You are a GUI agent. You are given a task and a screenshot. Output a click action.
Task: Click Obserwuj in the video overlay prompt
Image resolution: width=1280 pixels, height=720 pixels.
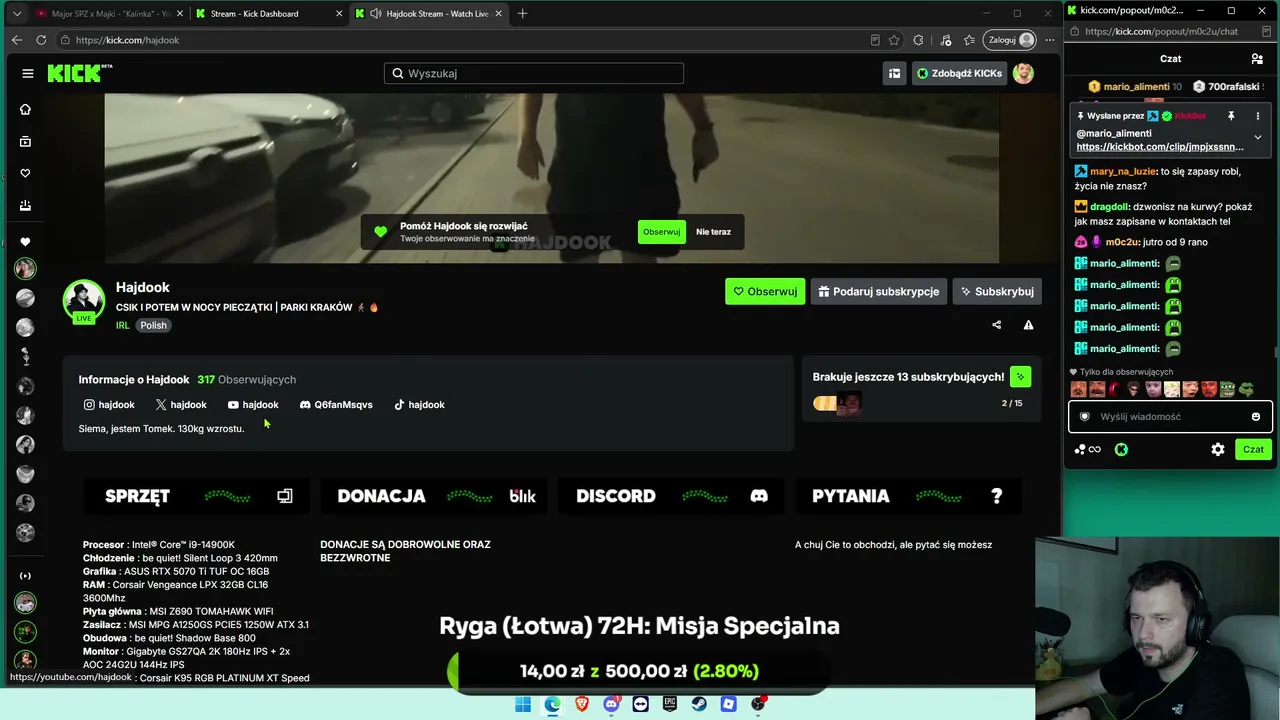(x=661, y=232)
